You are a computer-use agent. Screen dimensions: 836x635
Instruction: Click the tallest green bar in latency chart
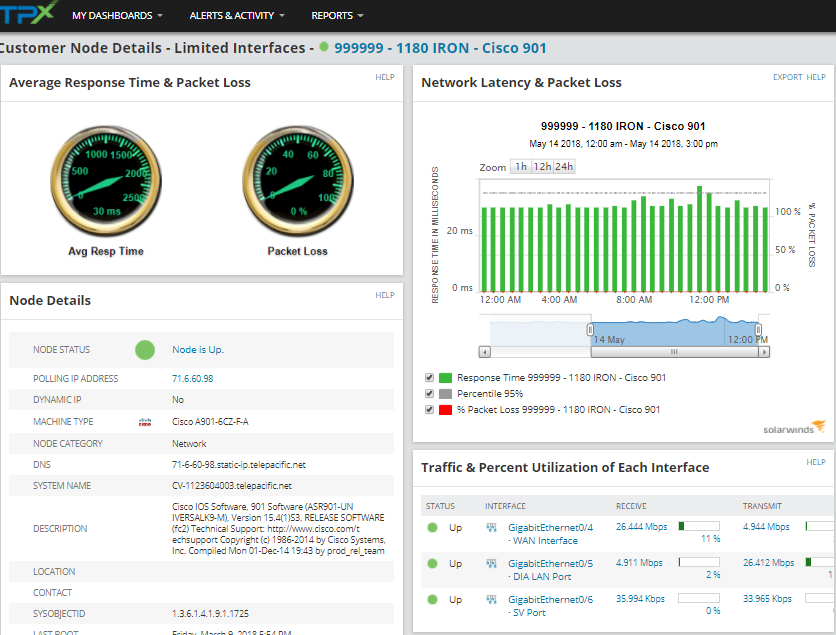[x=699, y=239]
